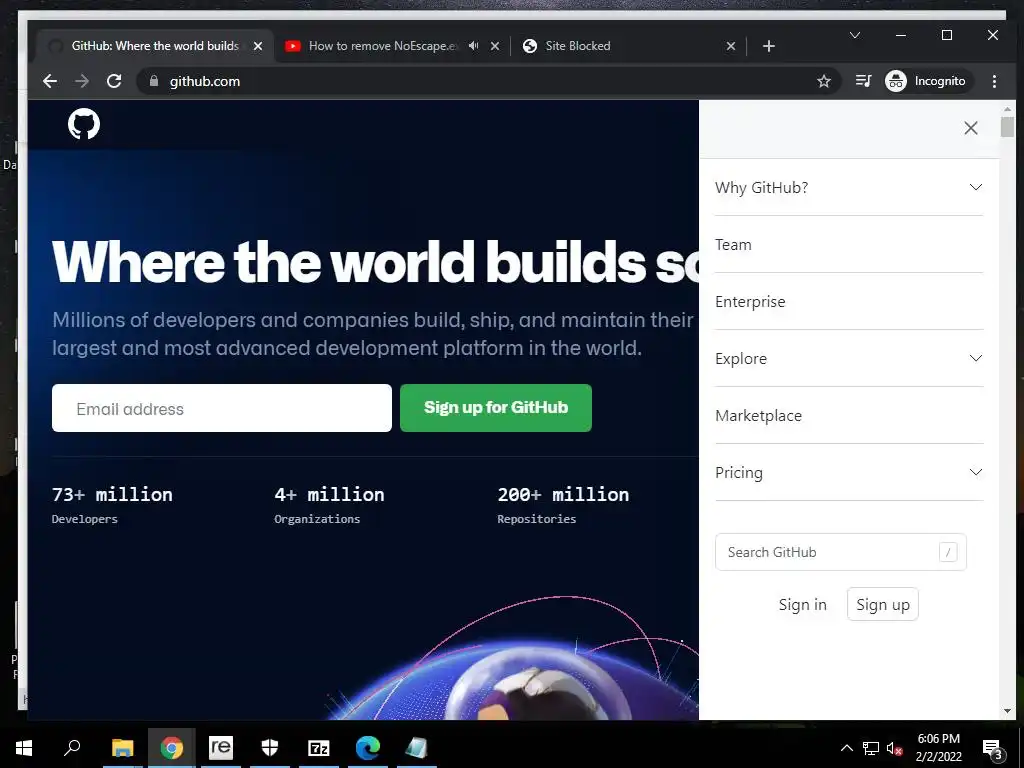Click the GitHub Octocat logo
The height and width of the screenshot is (768, 1024).
[84, 124]
